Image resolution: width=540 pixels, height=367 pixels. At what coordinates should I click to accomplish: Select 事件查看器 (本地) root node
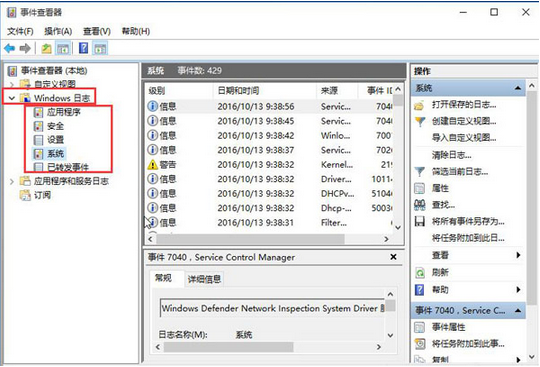(x=54, y=71)
